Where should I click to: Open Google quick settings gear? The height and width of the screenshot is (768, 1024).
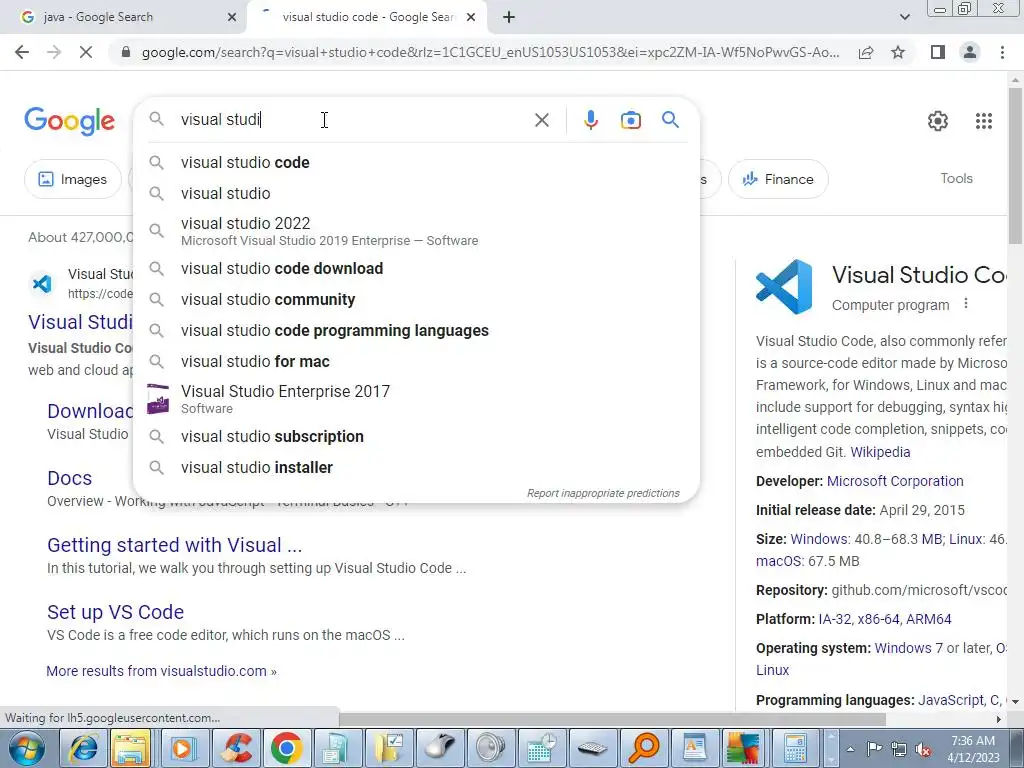[938, 121]
